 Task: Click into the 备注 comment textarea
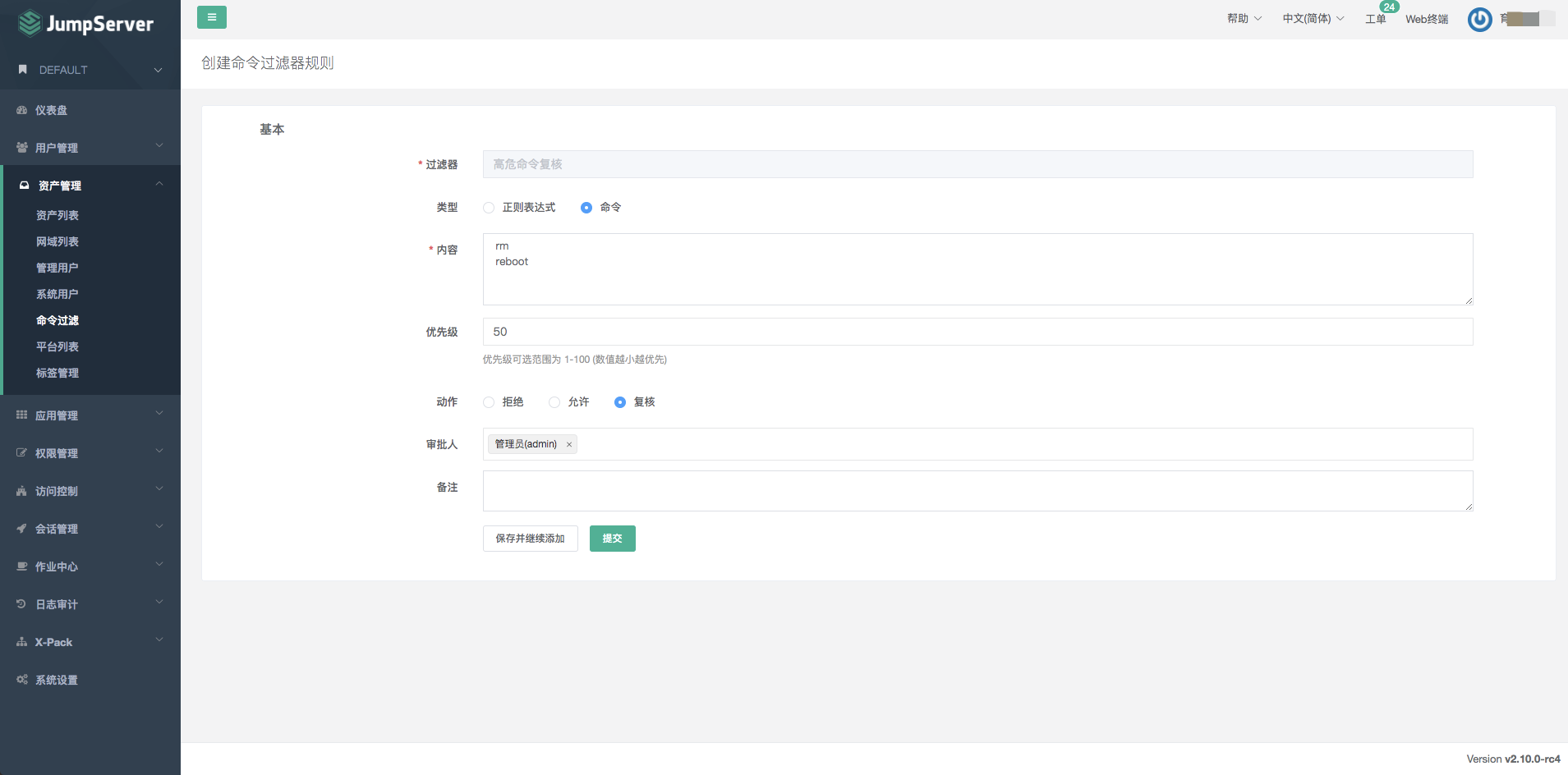click(978, 491)
